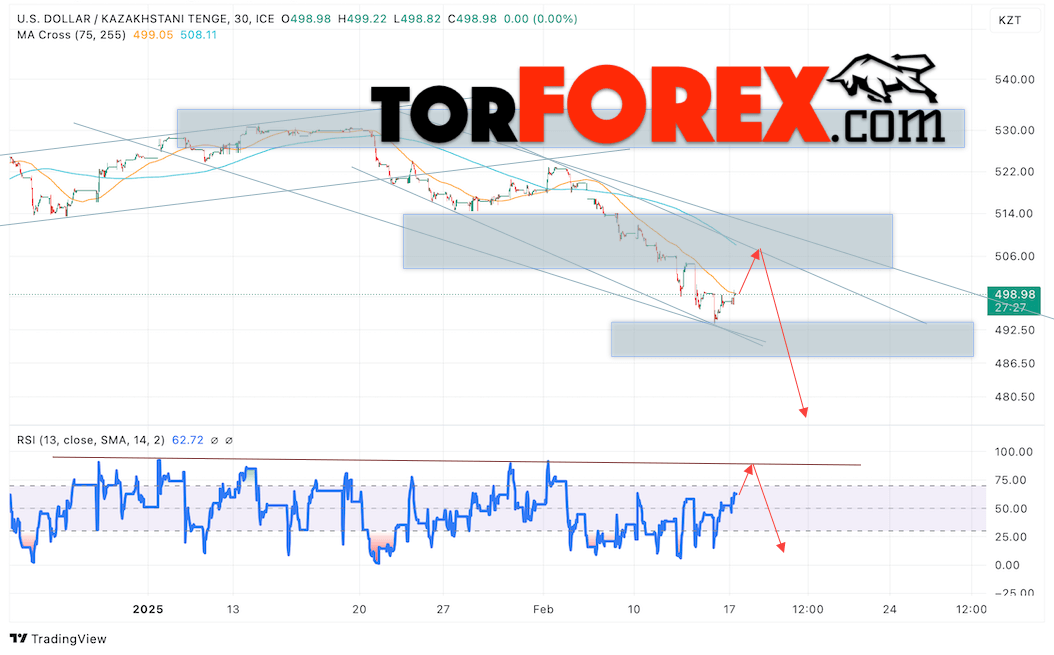Image resolution: width=1054 pixels, height=655 pixels.
Task: Click the last ∅ icon in the RSI legend
Action: pos(229,440)
